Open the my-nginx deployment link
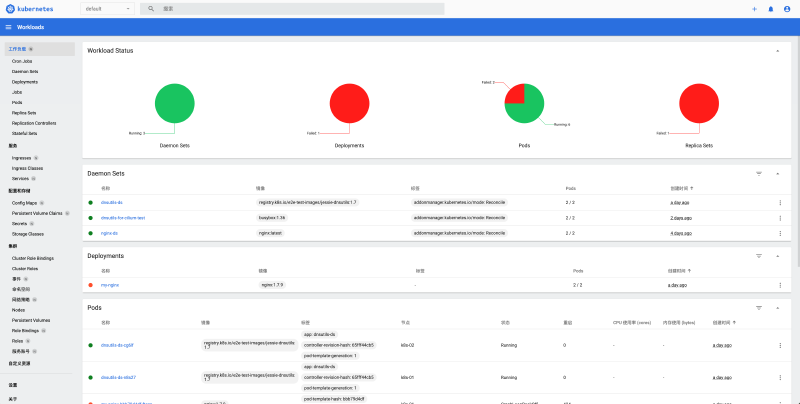This screenshot has width=800, height=404. [109, 285]
